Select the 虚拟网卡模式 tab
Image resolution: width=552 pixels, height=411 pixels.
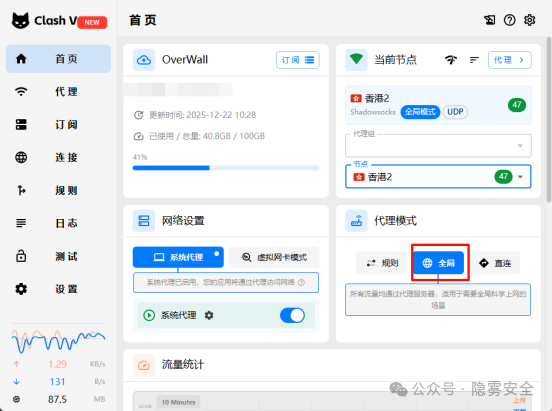pos(274,257)
